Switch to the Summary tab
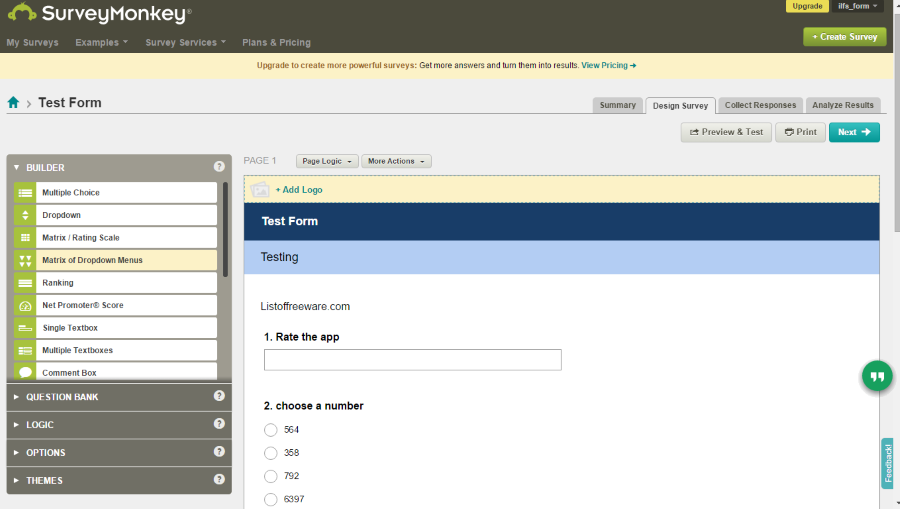This screenshot has height=509, width=900. (618, 105)
